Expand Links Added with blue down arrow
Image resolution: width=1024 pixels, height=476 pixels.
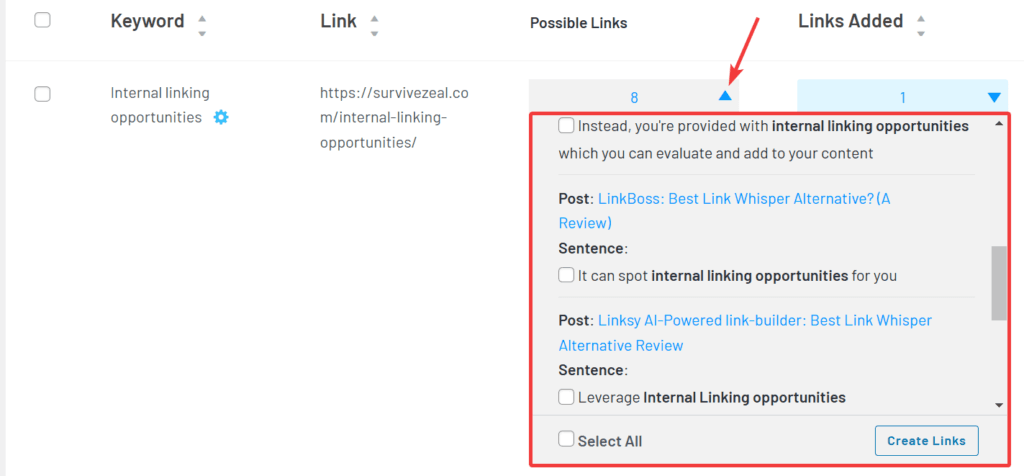pyautogui.click(x=993, y=97)
